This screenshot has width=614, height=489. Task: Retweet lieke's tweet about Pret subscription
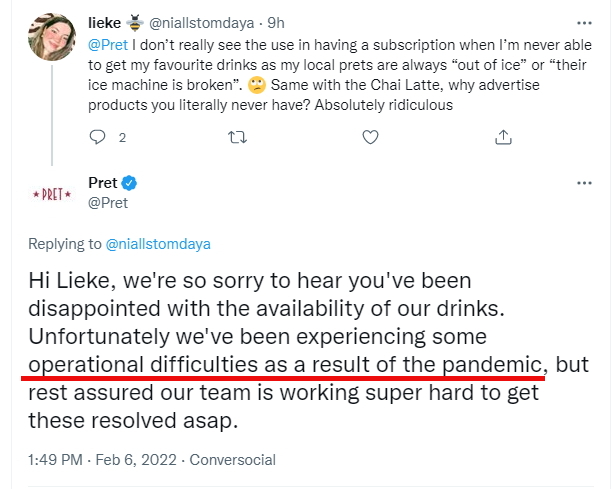pos(238,137)
